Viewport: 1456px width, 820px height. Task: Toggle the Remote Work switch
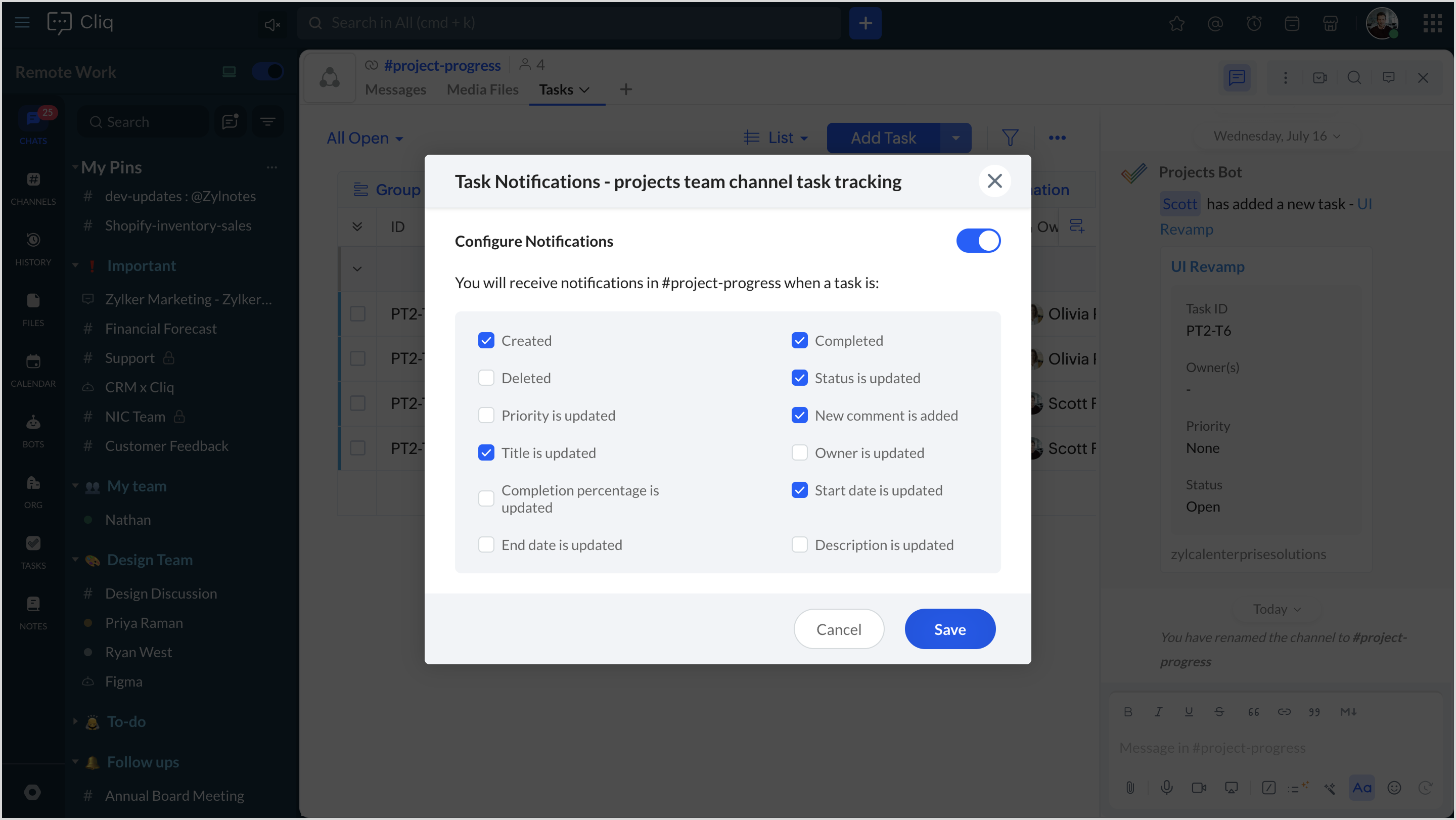[x=267, y=72]
